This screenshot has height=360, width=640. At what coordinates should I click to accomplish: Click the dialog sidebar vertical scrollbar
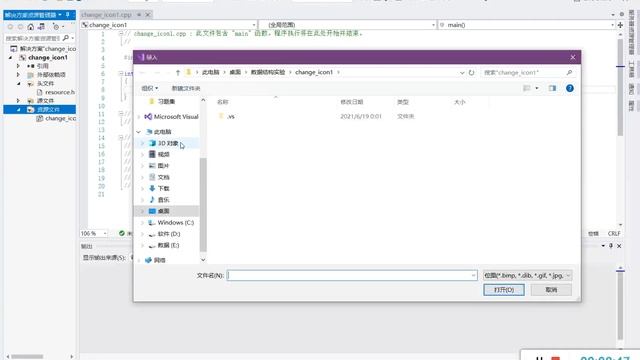tap(203, 204)
